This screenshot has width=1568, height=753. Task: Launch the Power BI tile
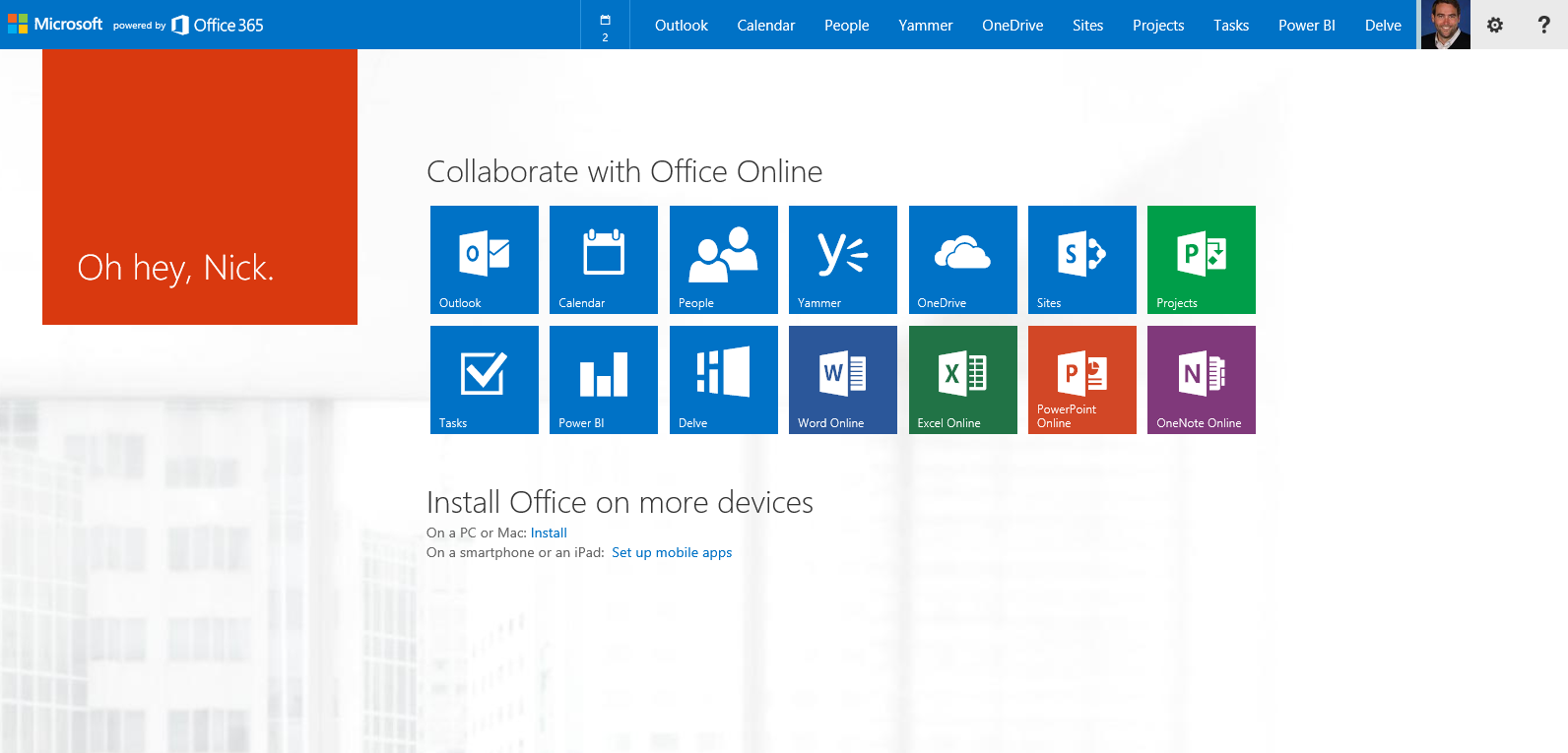604,380
